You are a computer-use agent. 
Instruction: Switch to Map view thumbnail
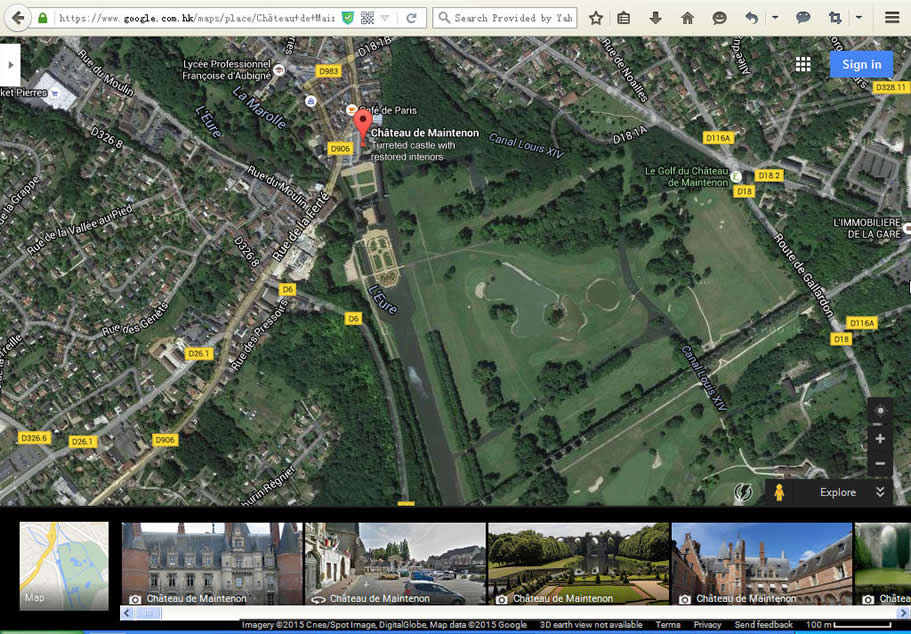pos(64,565)
